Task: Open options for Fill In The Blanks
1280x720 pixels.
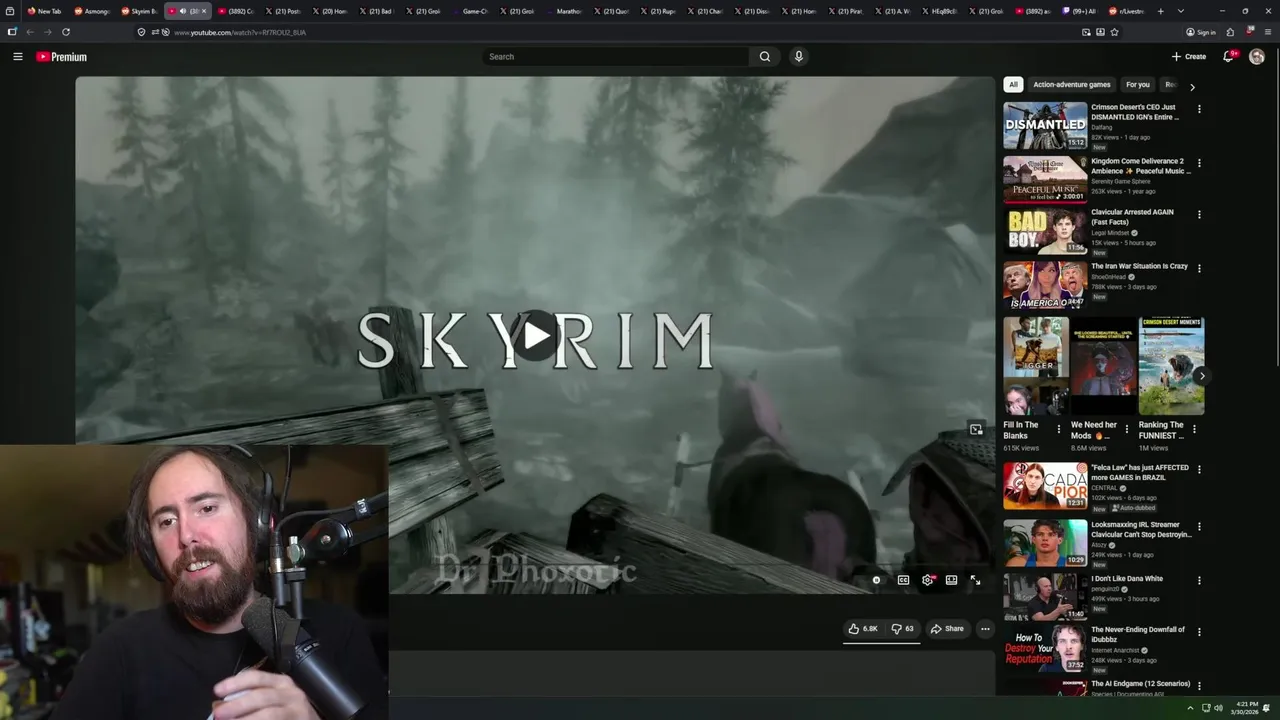Action: (1059, 429)
